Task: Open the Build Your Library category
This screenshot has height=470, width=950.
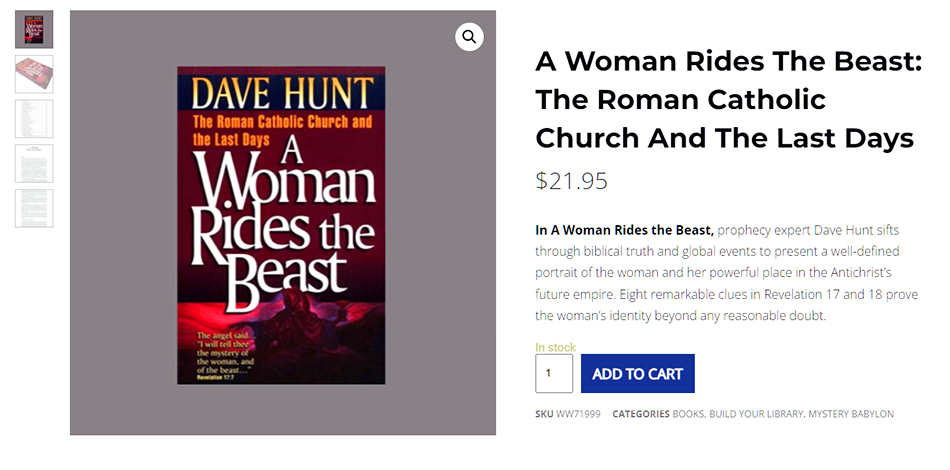Action: click(755, 414)
